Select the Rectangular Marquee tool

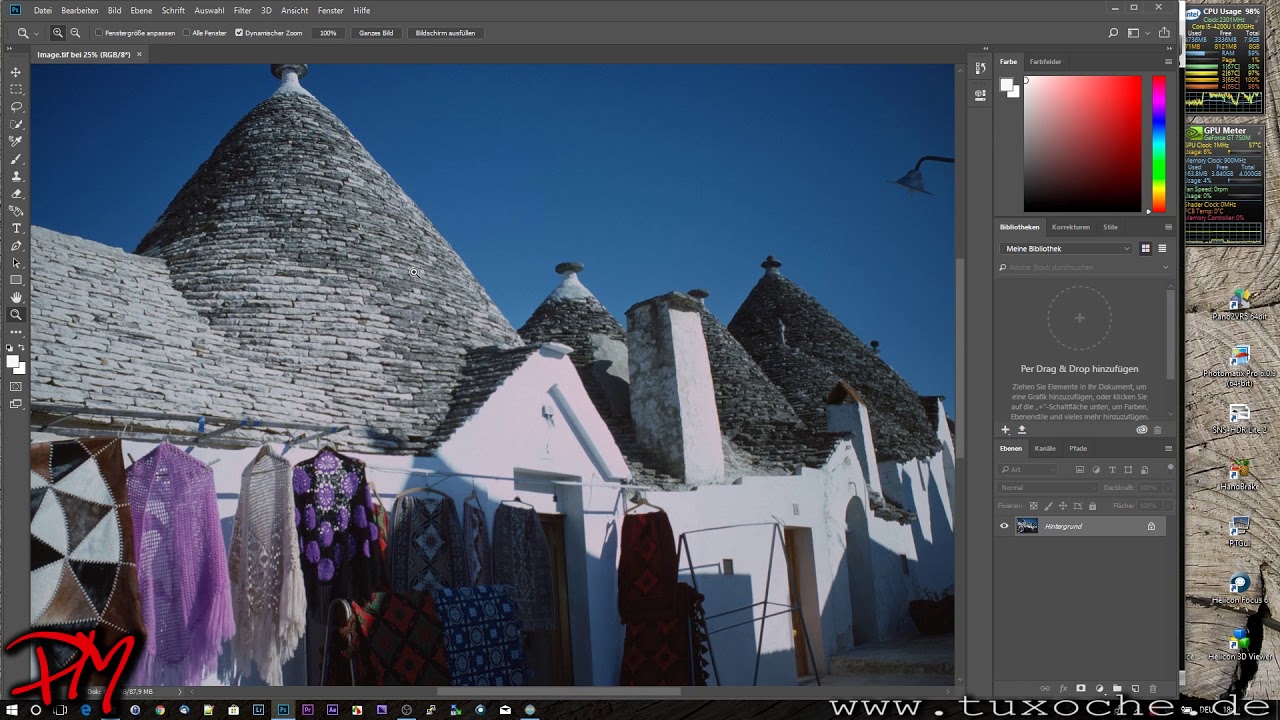16,89
